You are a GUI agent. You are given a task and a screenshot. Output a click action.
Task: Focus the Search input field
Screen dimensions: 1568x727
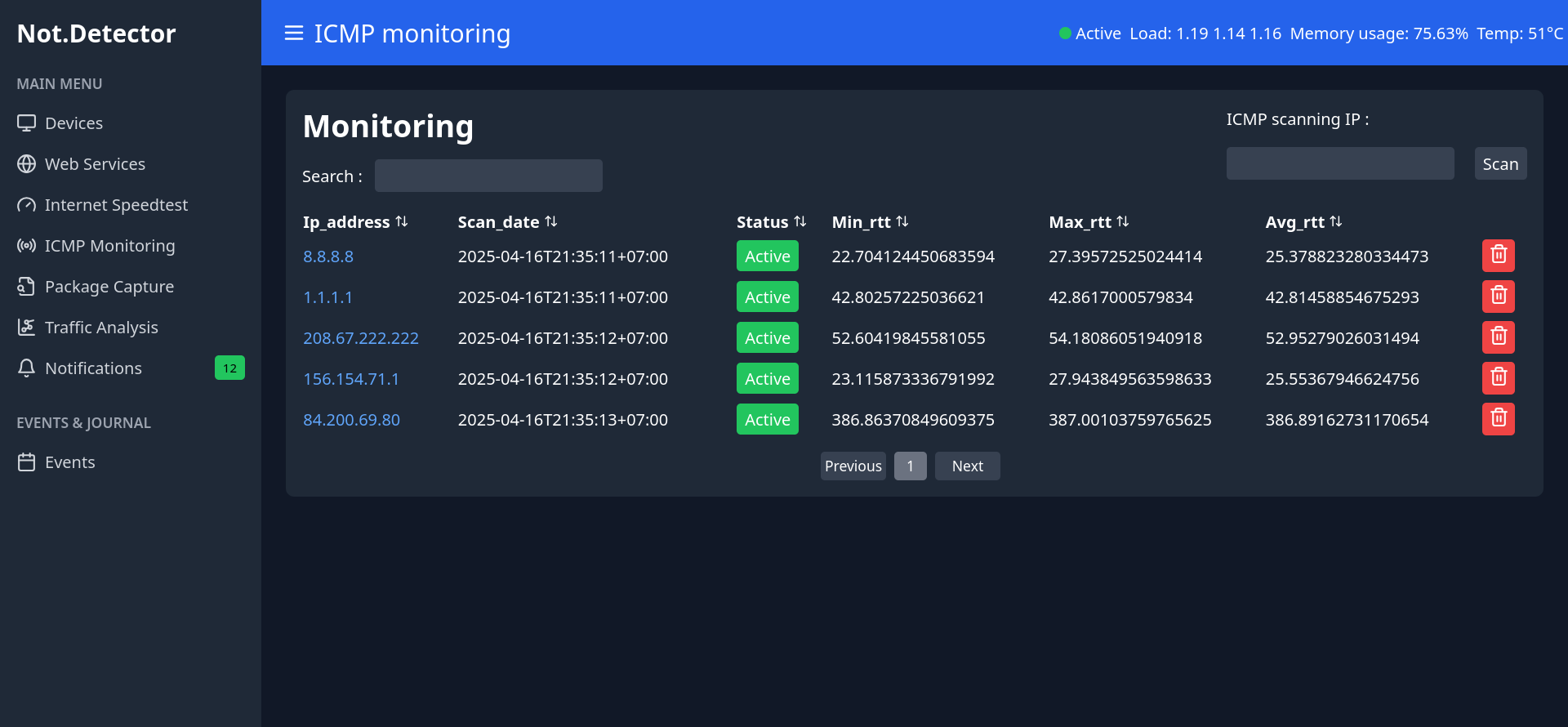pyautogui.click(x=488, y=176)
